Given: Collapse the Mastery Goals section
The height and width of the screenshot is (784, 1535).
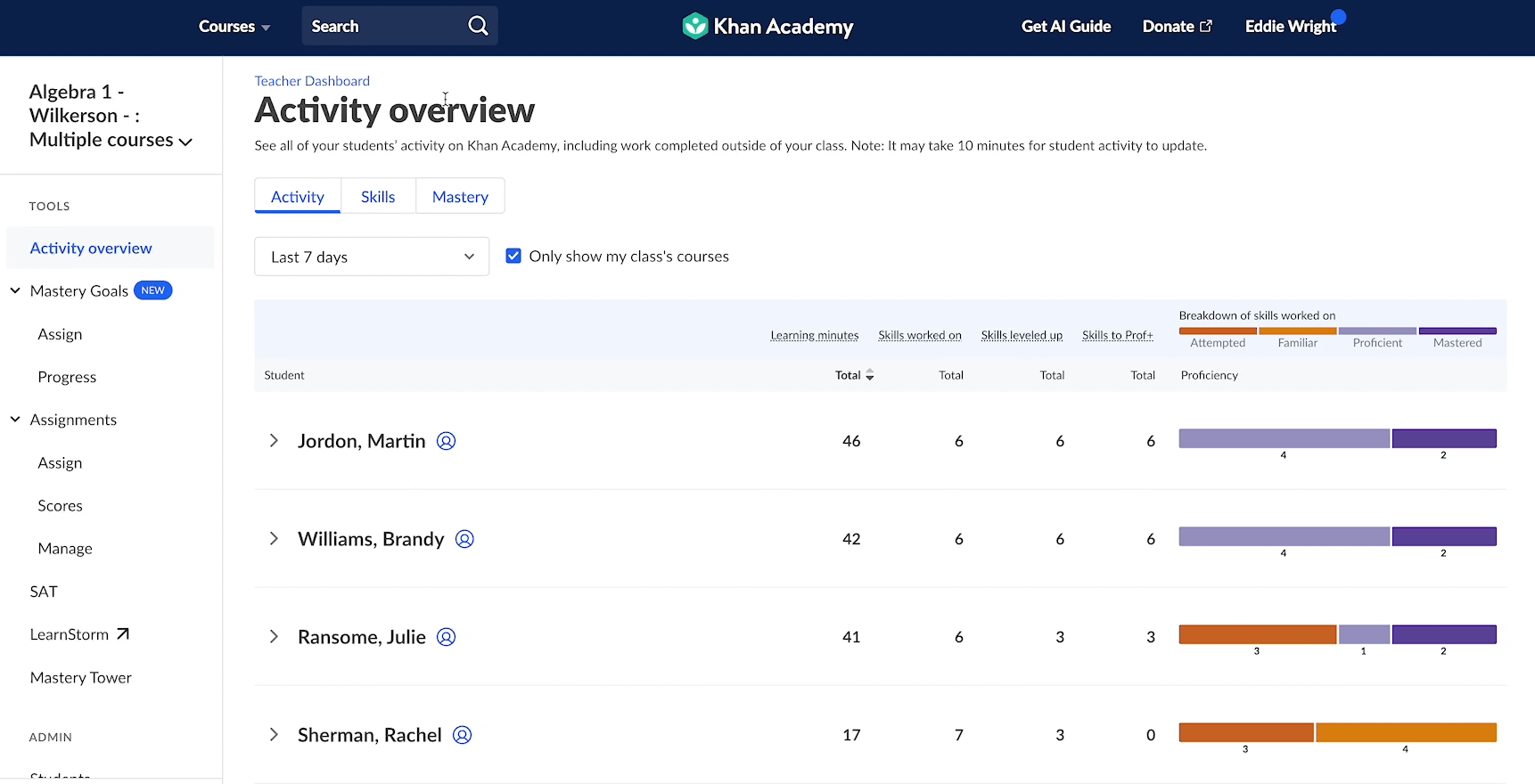Looking at the screenshot, I should (x=15, y=290).
